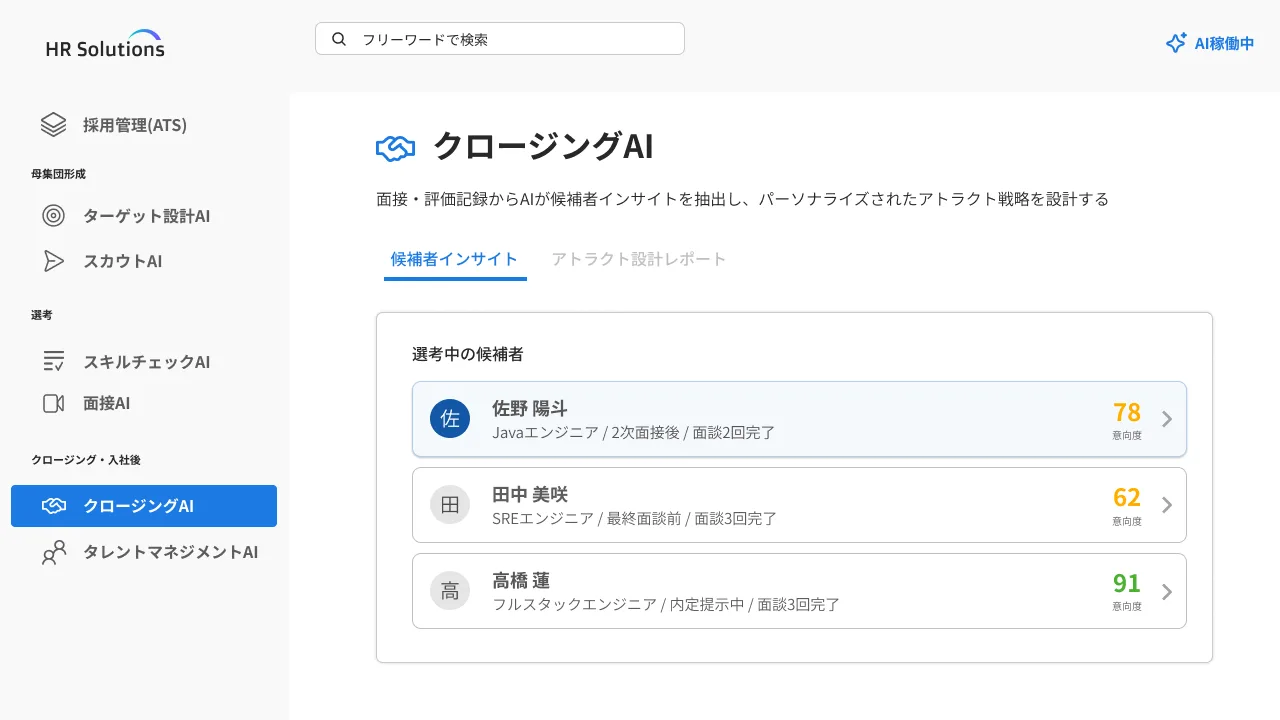
Task: Click the タレントマネジメントAI people icon
Action: click(x=53, y=552)
